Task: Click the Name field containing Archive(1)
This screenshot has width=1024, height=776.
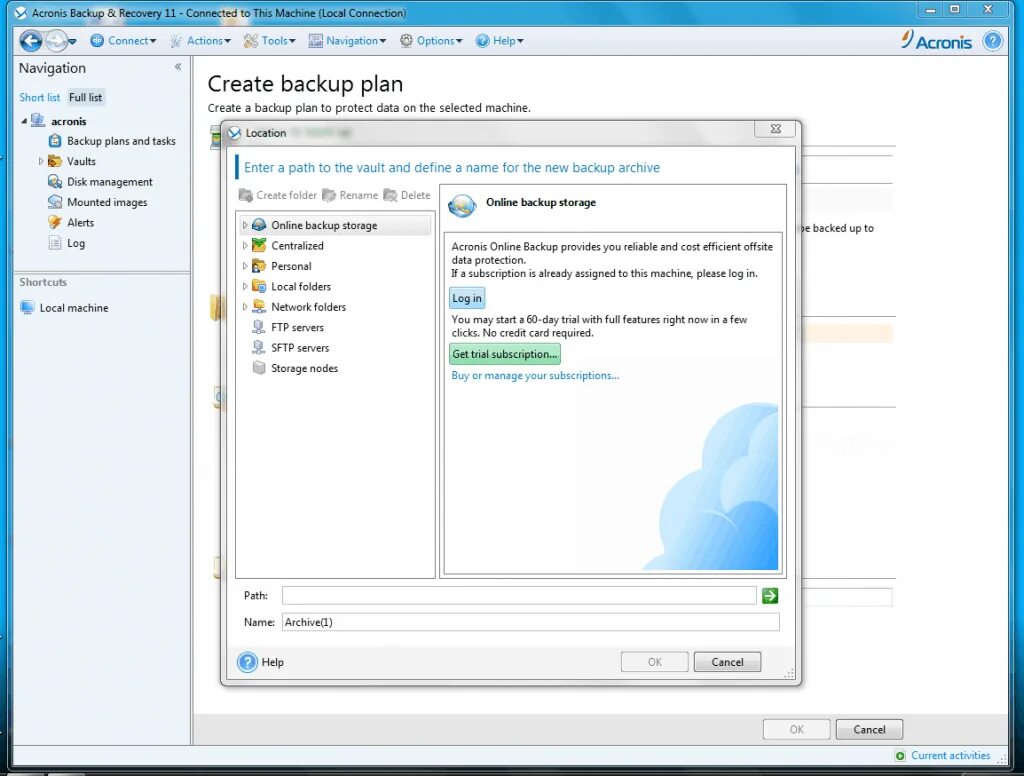Action: click(531, 622)
